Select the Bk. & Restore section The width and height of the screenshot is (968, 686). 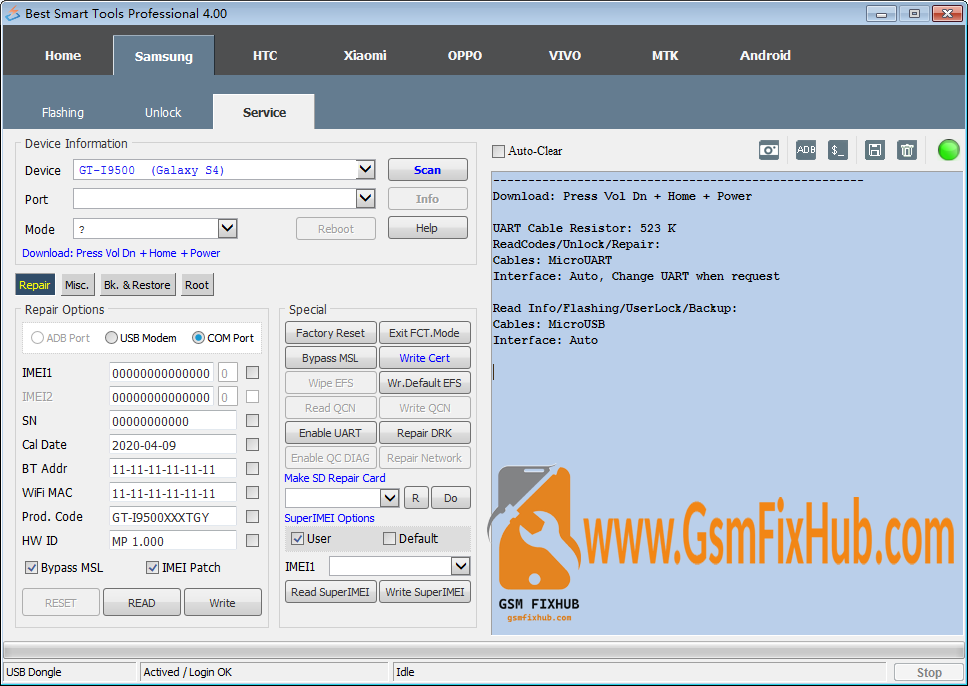137,285
